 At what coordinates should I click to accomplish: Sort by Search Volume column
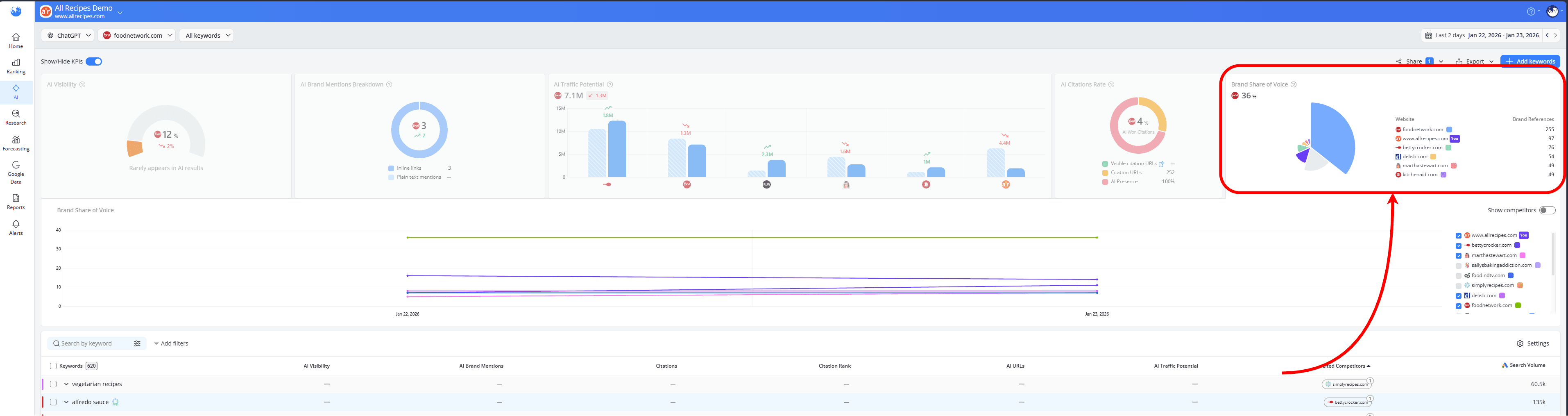click(1524, 366)
